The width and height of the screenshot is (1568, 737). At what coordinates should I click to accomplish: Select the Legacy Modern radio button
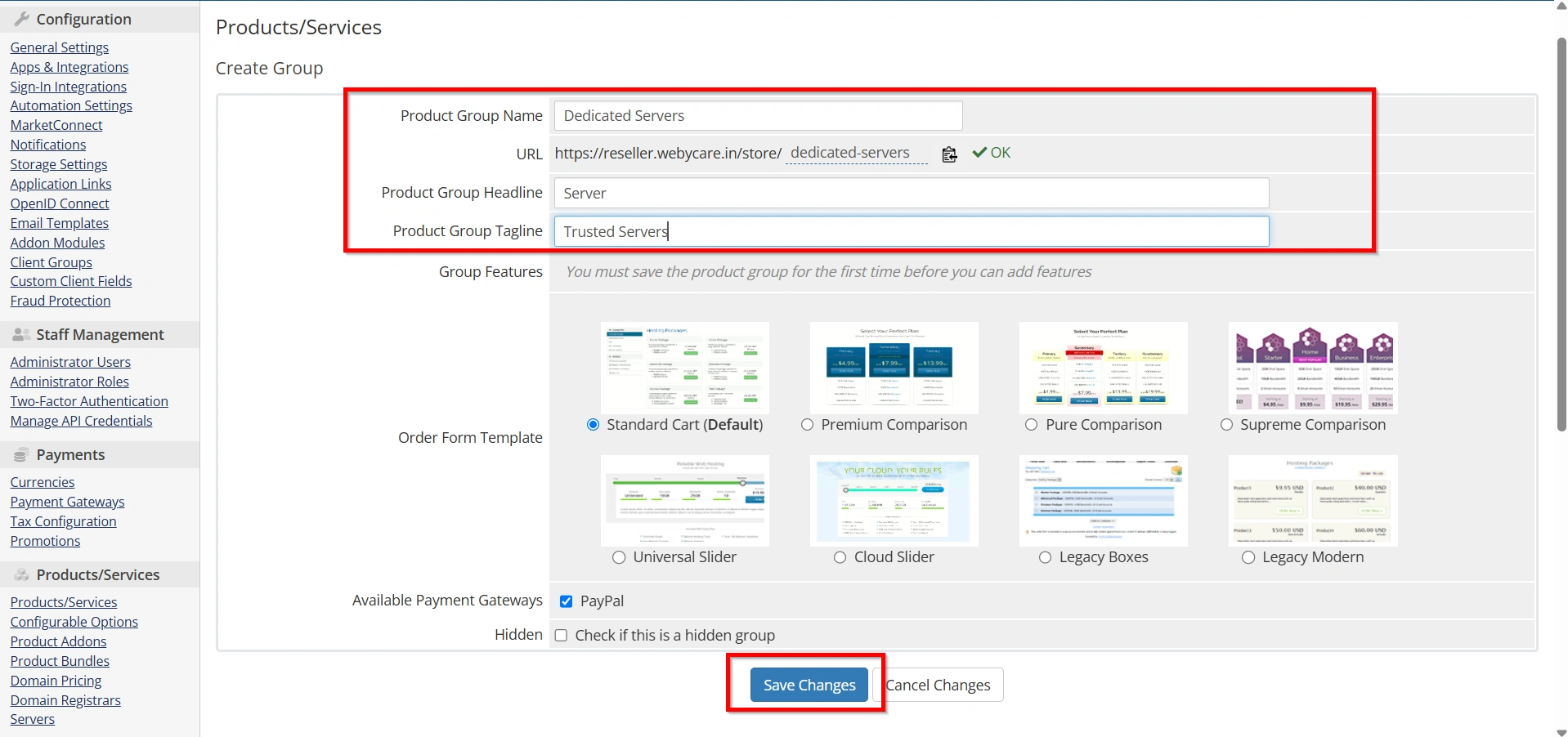[x=1248, y=557]
